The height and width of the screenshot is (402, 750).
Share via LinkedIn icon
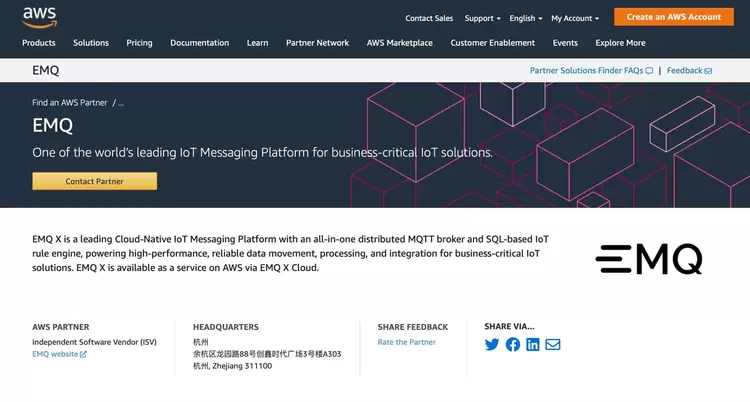[x=533, y=345]
